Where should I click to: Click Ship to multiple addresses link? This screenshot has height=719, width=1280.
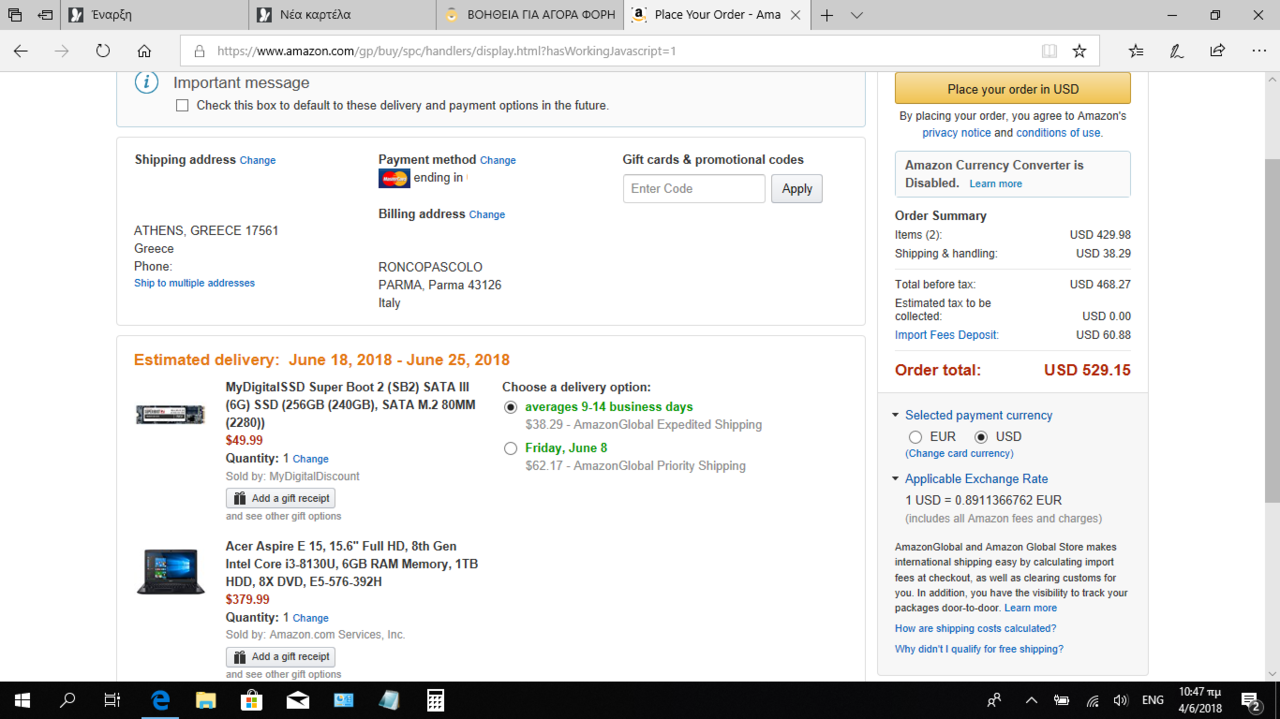point(194,283)
